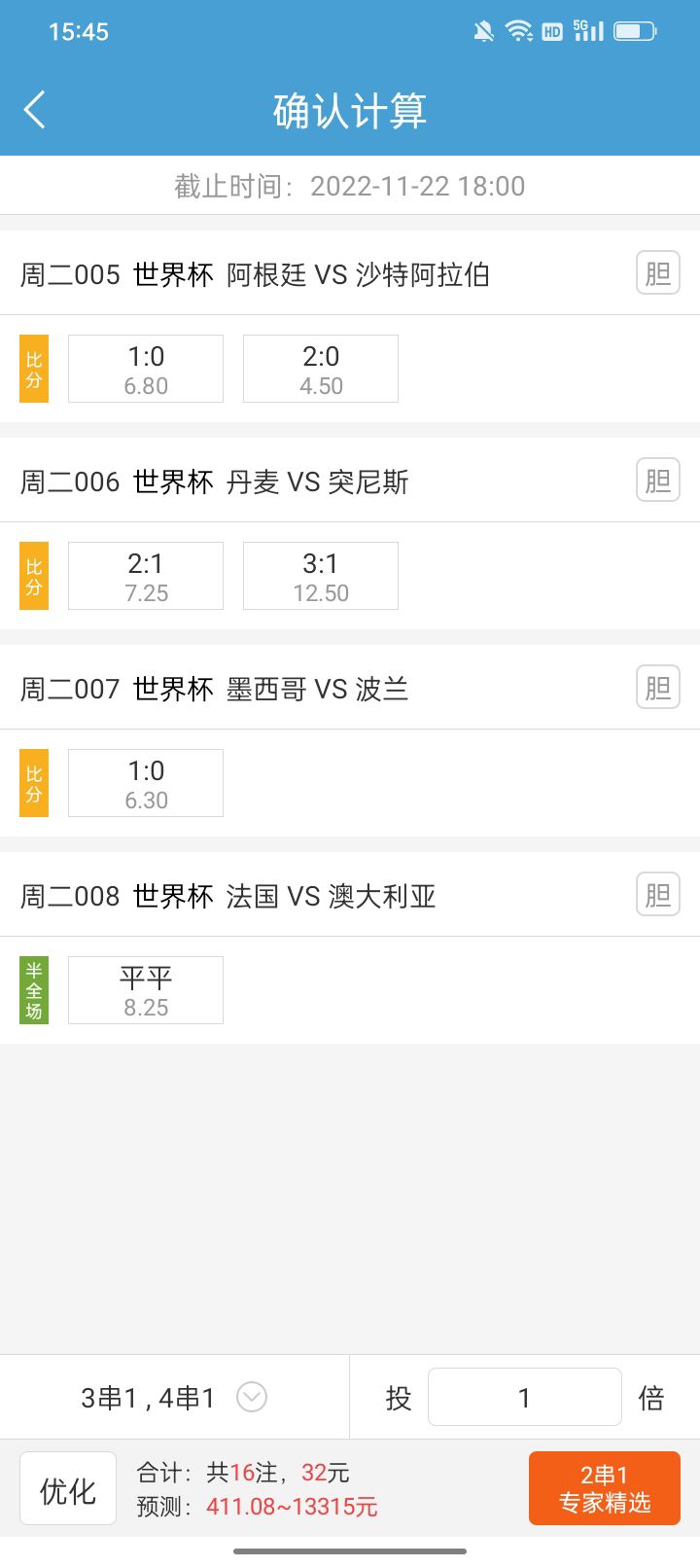The image size is (700, 1568).
Task: Select 2:1 score at odds 7.25
Action: 146,576
